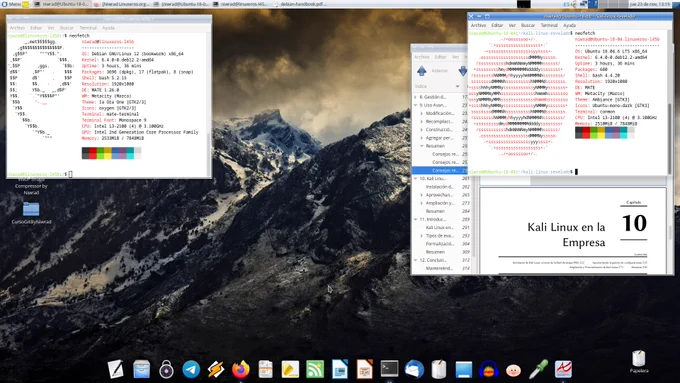Click the white trash-bin dock icon

pos(439,370)
